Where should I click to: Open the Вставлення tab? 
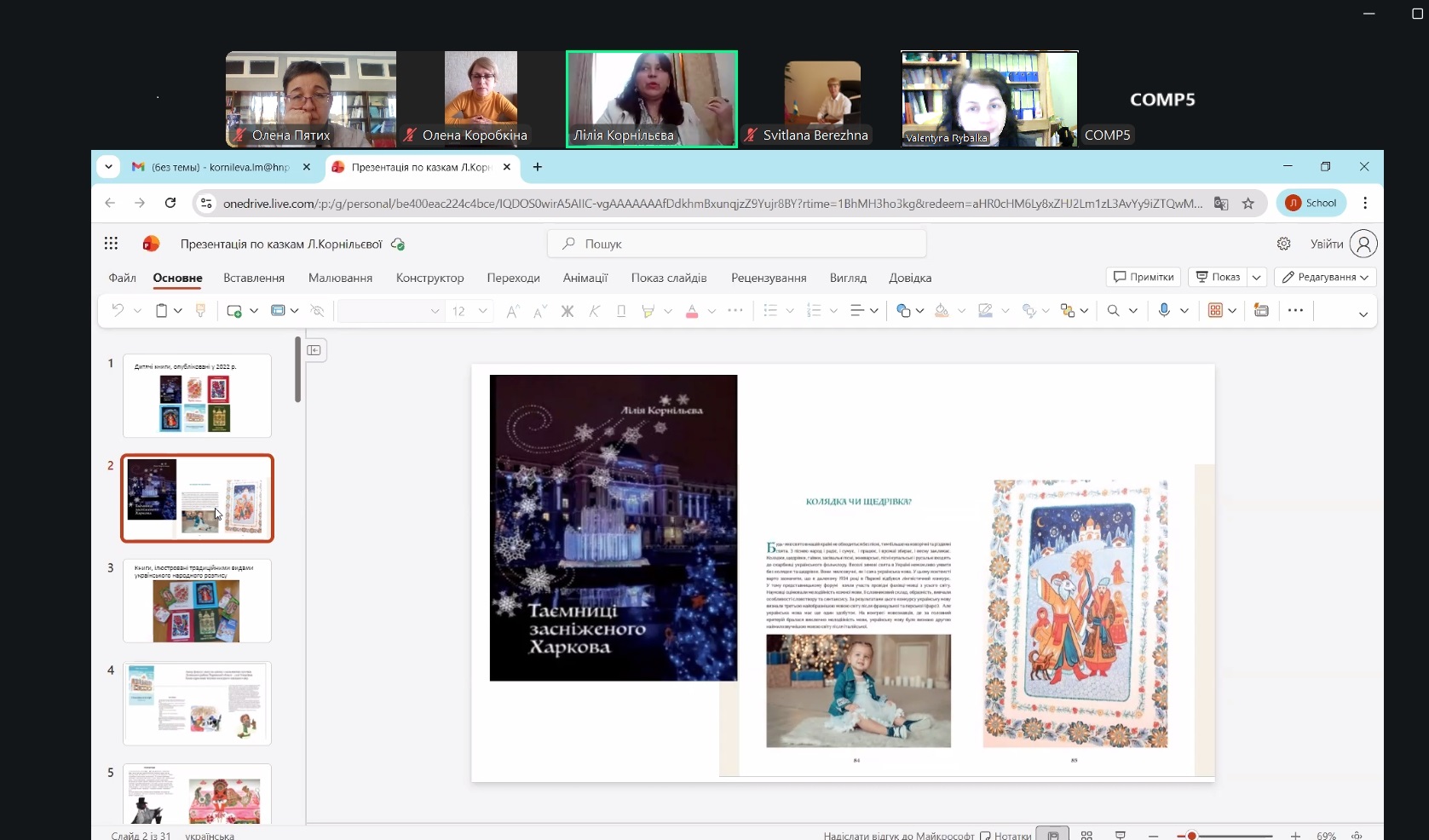click(x=254, y=278)
